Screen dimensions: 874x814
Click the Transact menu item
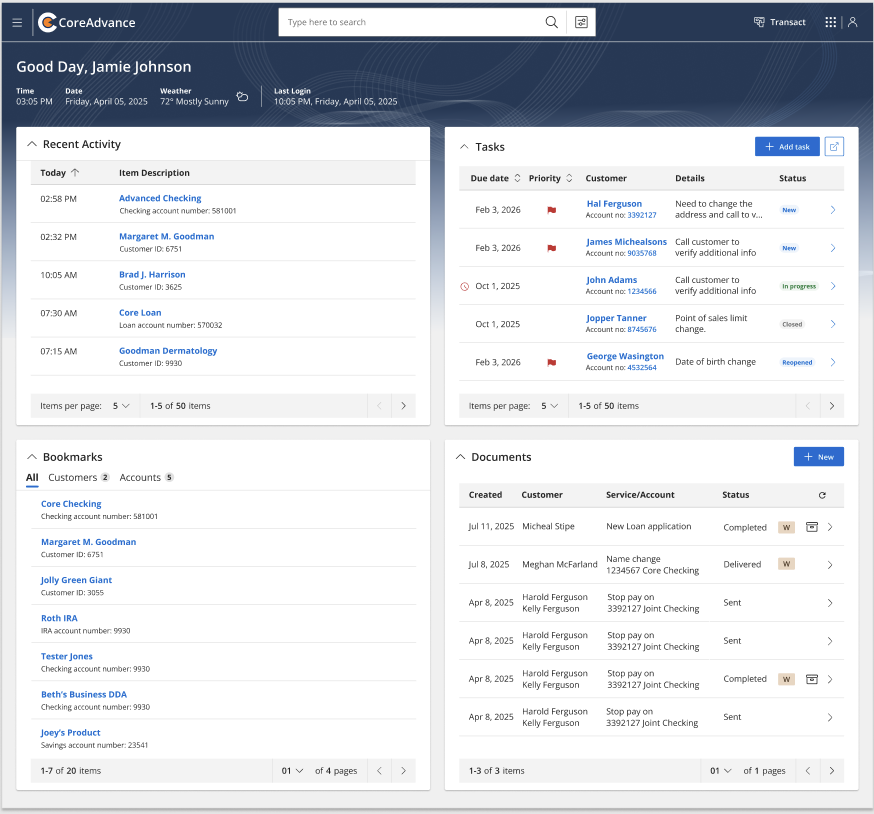780,22
